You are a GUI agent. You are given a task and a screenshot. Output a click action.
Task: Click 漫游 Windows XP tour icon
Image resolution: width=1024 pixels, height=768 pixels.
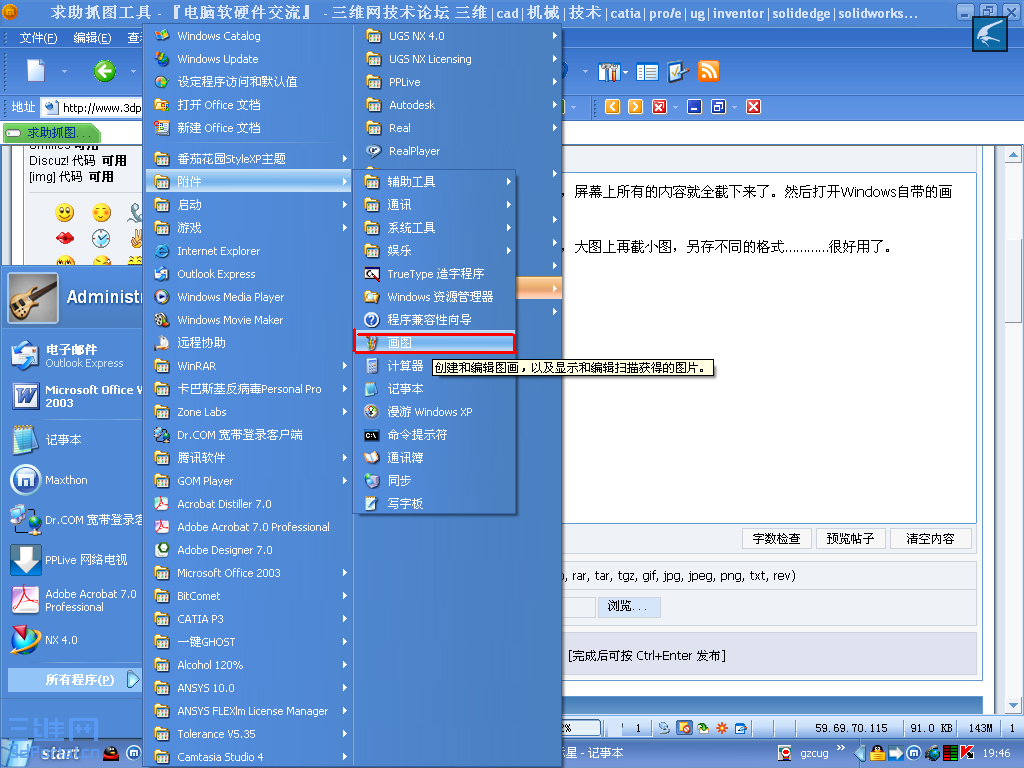(372, 411)
